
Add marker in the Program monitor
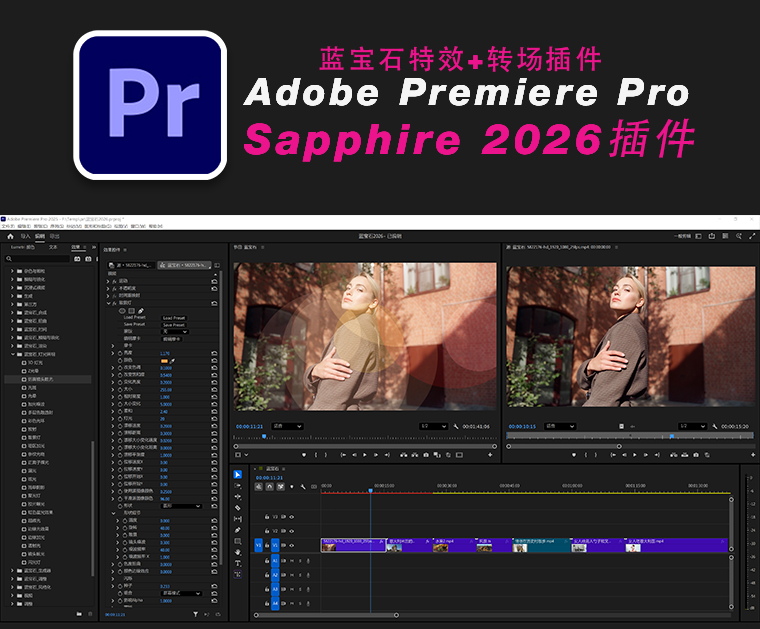(x=304, y=455)
